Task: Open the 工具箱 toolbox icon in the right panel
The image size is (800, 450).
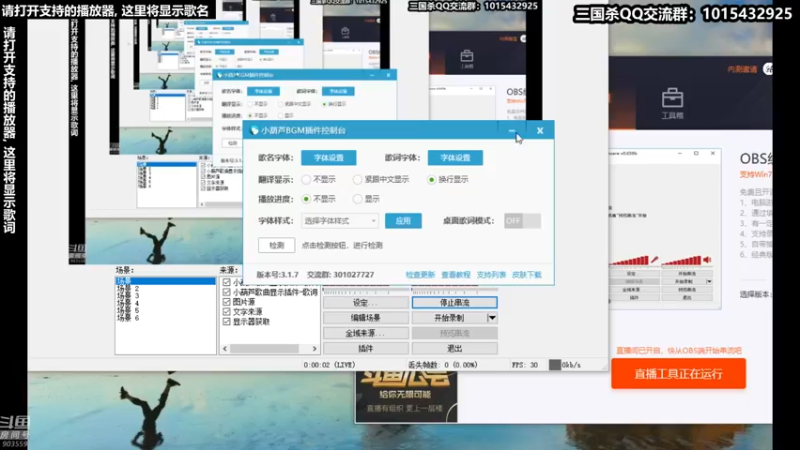Action: pos(672,104)
